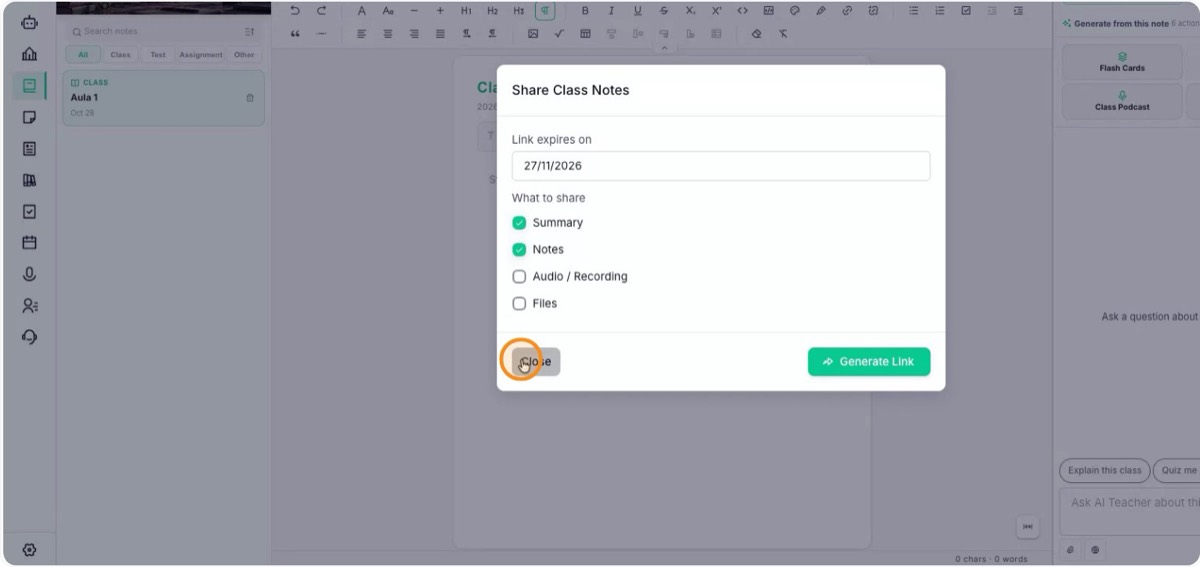Toggle the paragraph format button
This screenshot has width=1200, height=567.
(x=545, y=11)
